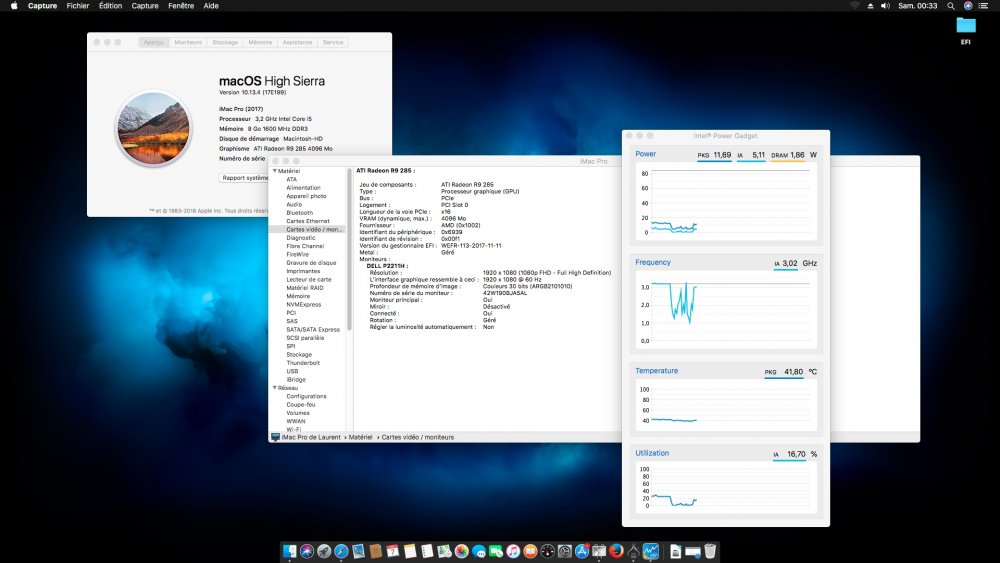Click 'iMac Pro de Laurent' in path bar
The width and height of the screenshot is (1000, 563).
(x=311, y=437)
